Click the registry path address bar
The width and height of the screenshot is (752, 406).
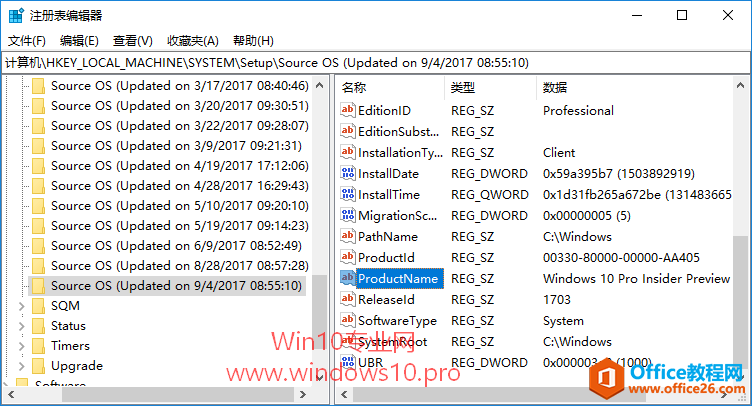click(x=376, y=63)
